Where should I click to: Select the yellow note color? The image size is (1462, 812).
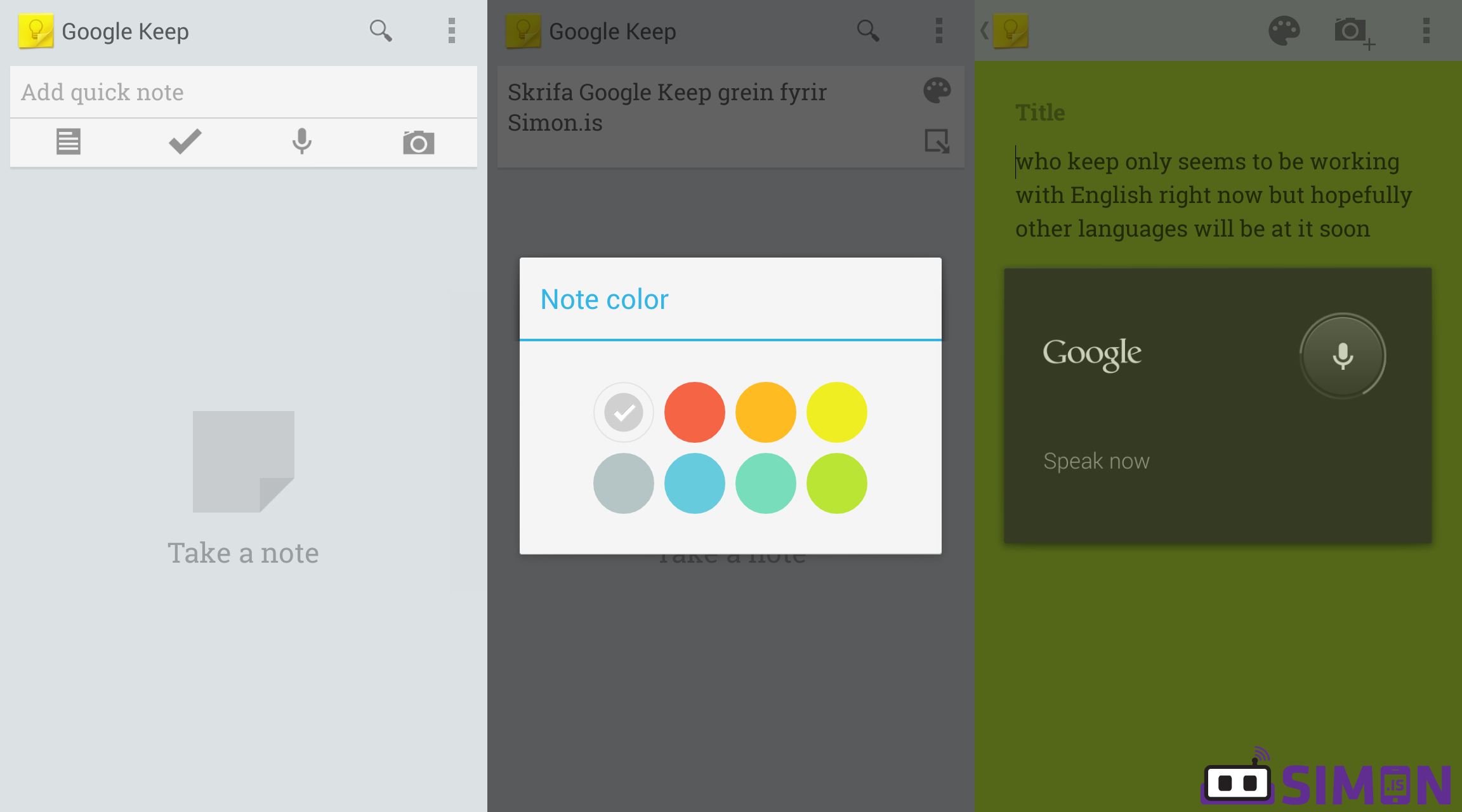pyautogui.click(x=836, y=412)
